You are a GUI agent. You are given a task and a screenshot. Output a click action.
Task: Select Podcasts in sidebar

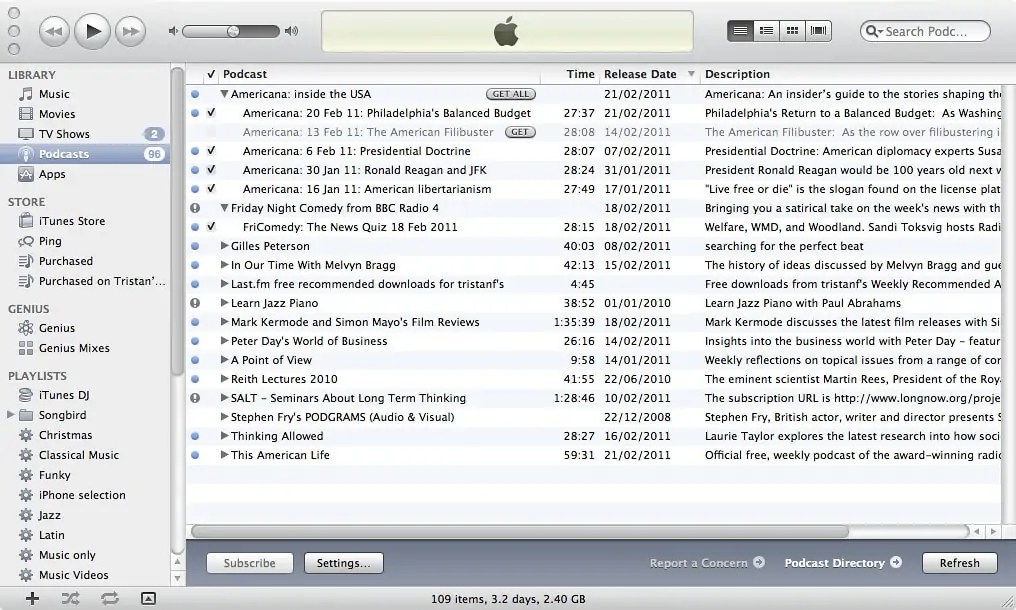tap(84, 154)
